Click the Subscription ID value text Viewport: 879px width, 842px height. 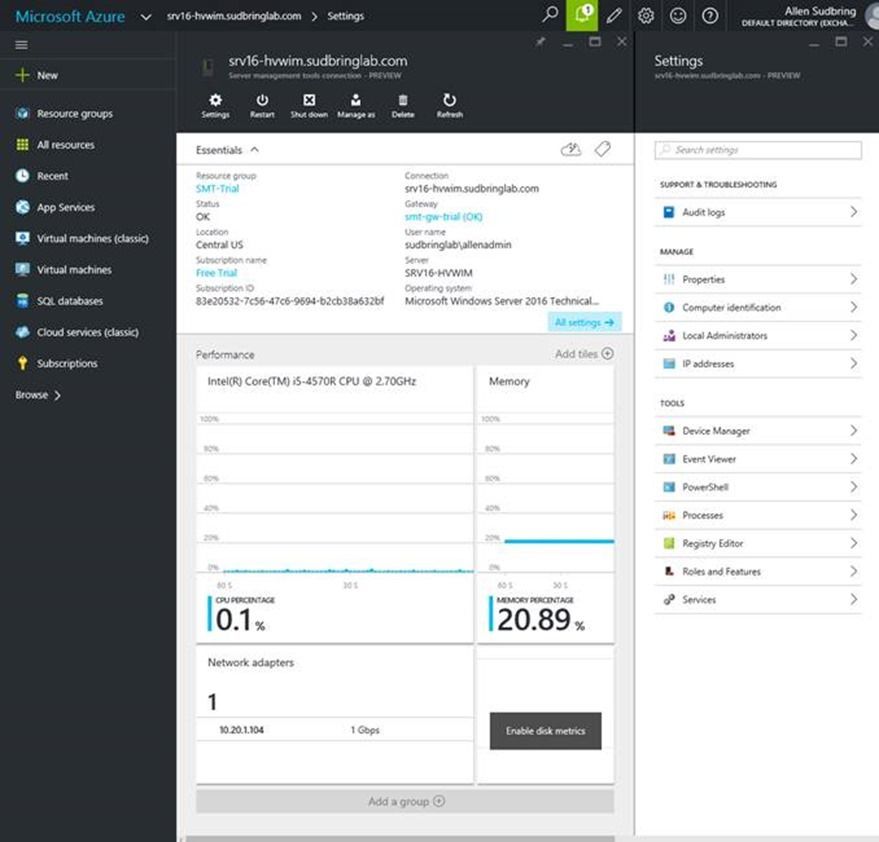pyautogui.click(x=290, y=301)
